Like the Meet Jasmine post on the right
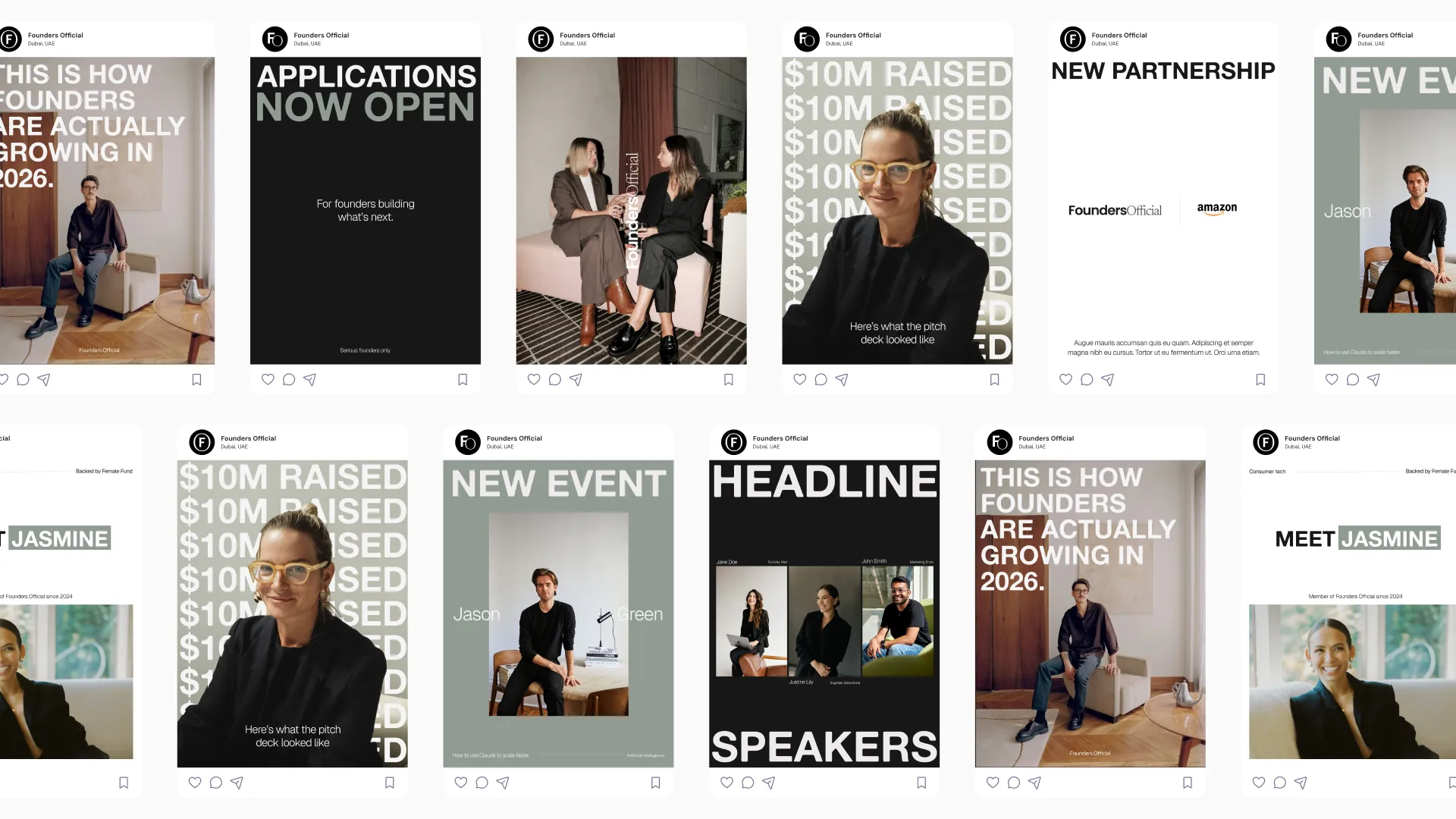This screenshot has width=1456, height=819. 1259,783
